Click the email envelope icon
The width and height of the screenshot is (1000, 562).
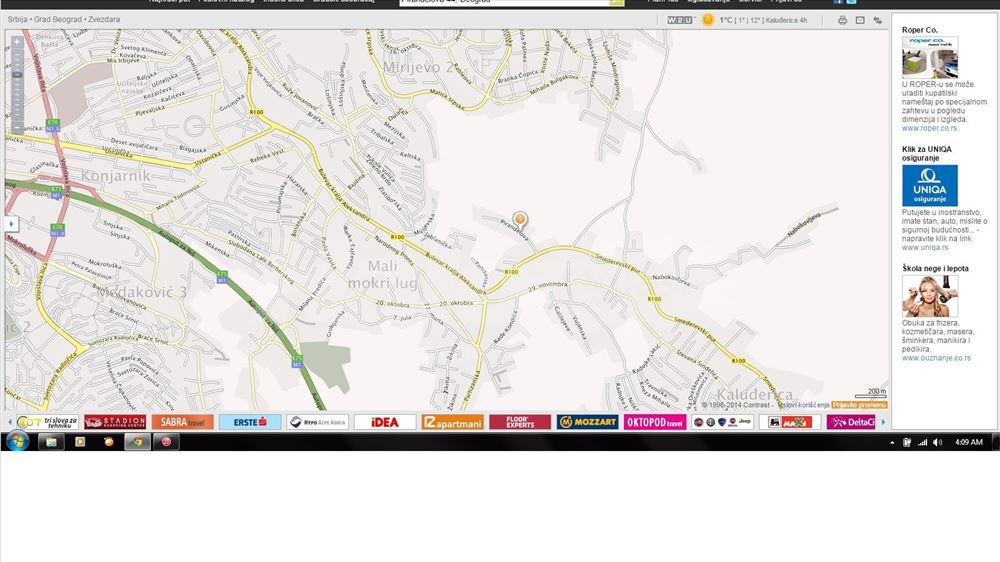pos(860,20)
